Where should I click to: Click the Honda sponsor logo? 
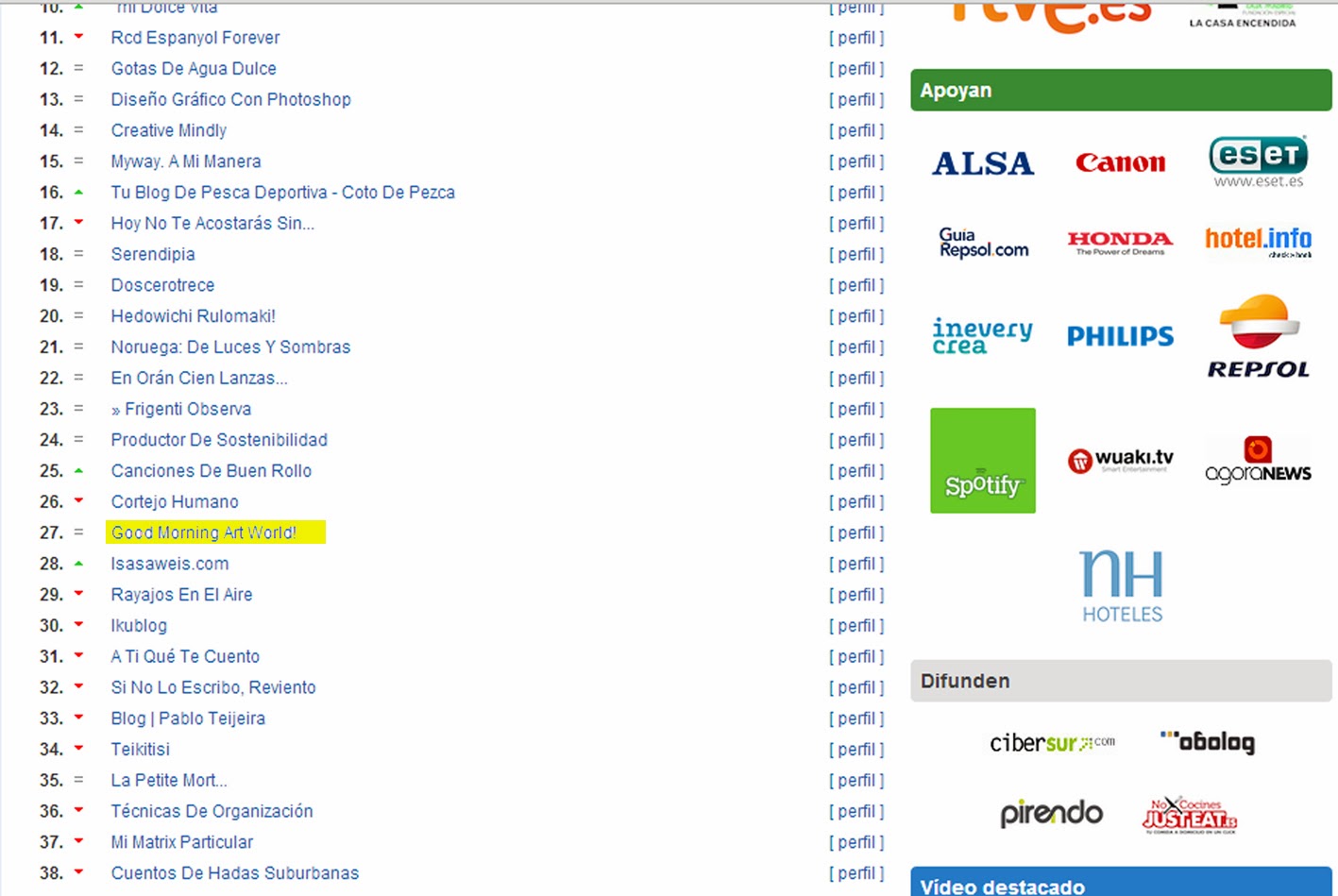coord(1121,243)
